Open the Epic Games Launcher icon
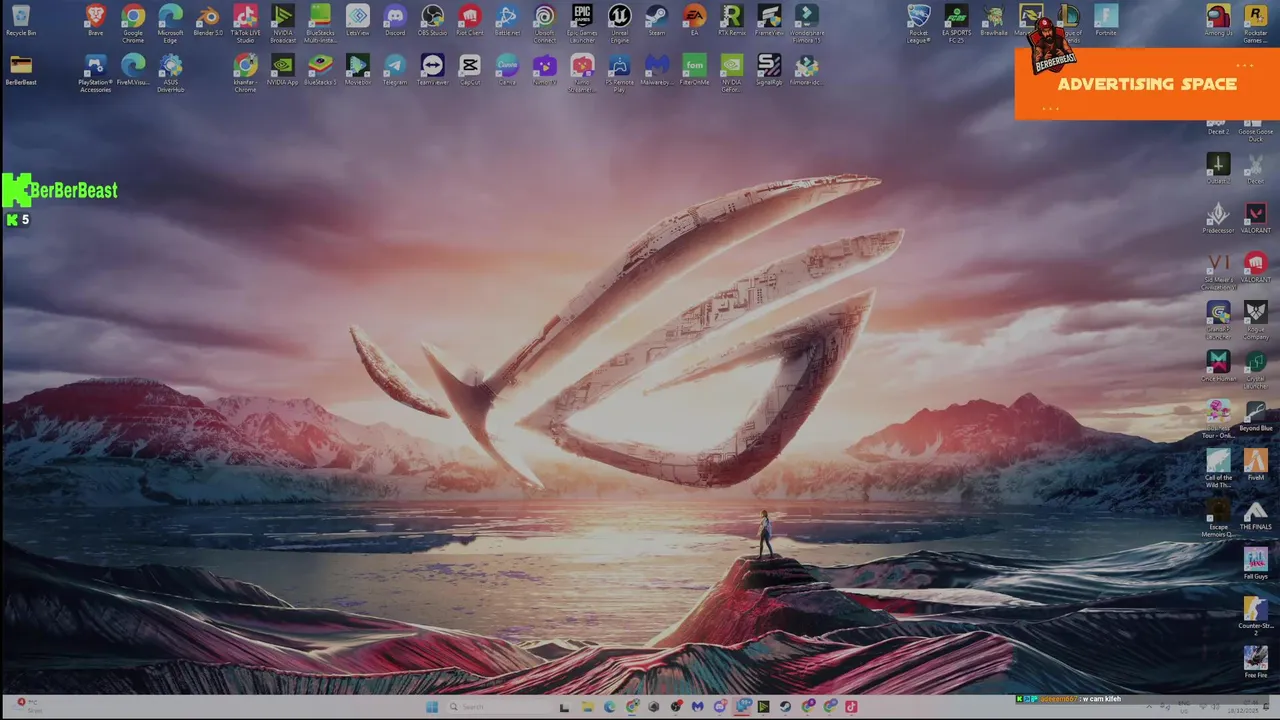Viewport: 1280px width, 720px height. coord(582,22)
